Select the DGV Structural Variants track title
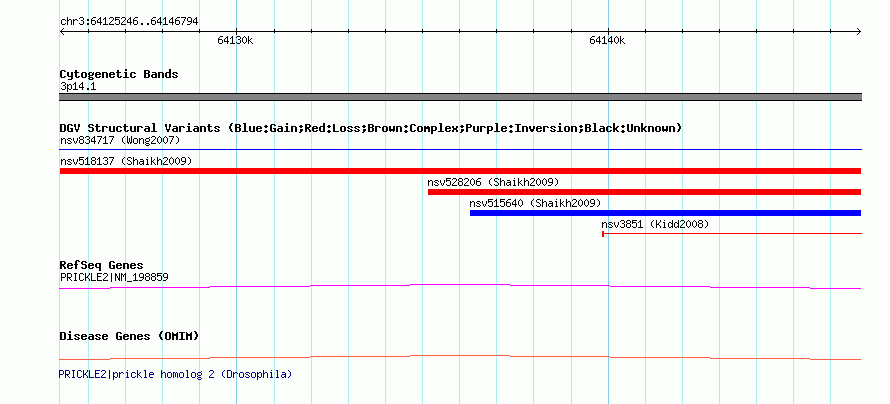This screenshot has height=404, width=890. [371, 128]
